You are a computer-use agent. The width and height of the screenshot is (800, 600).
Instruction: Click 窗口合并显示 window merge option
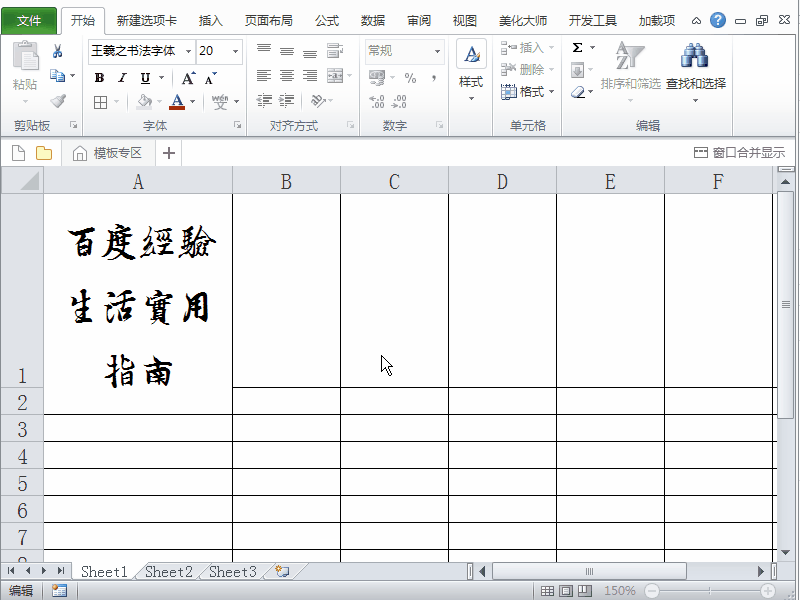pos(739,153)
